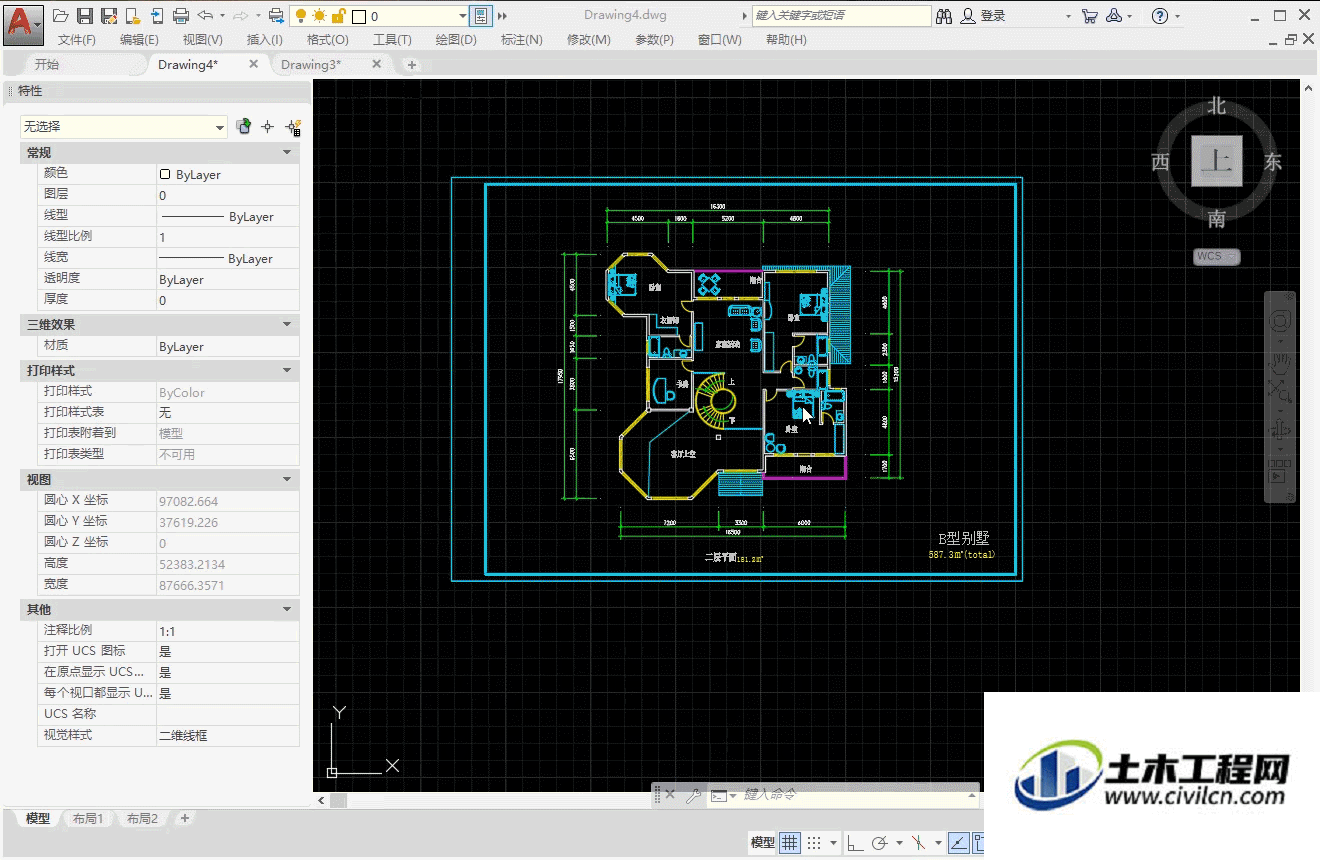Open the 修改(M) menu
The image size is (1320, 860).
click(588, 40)
